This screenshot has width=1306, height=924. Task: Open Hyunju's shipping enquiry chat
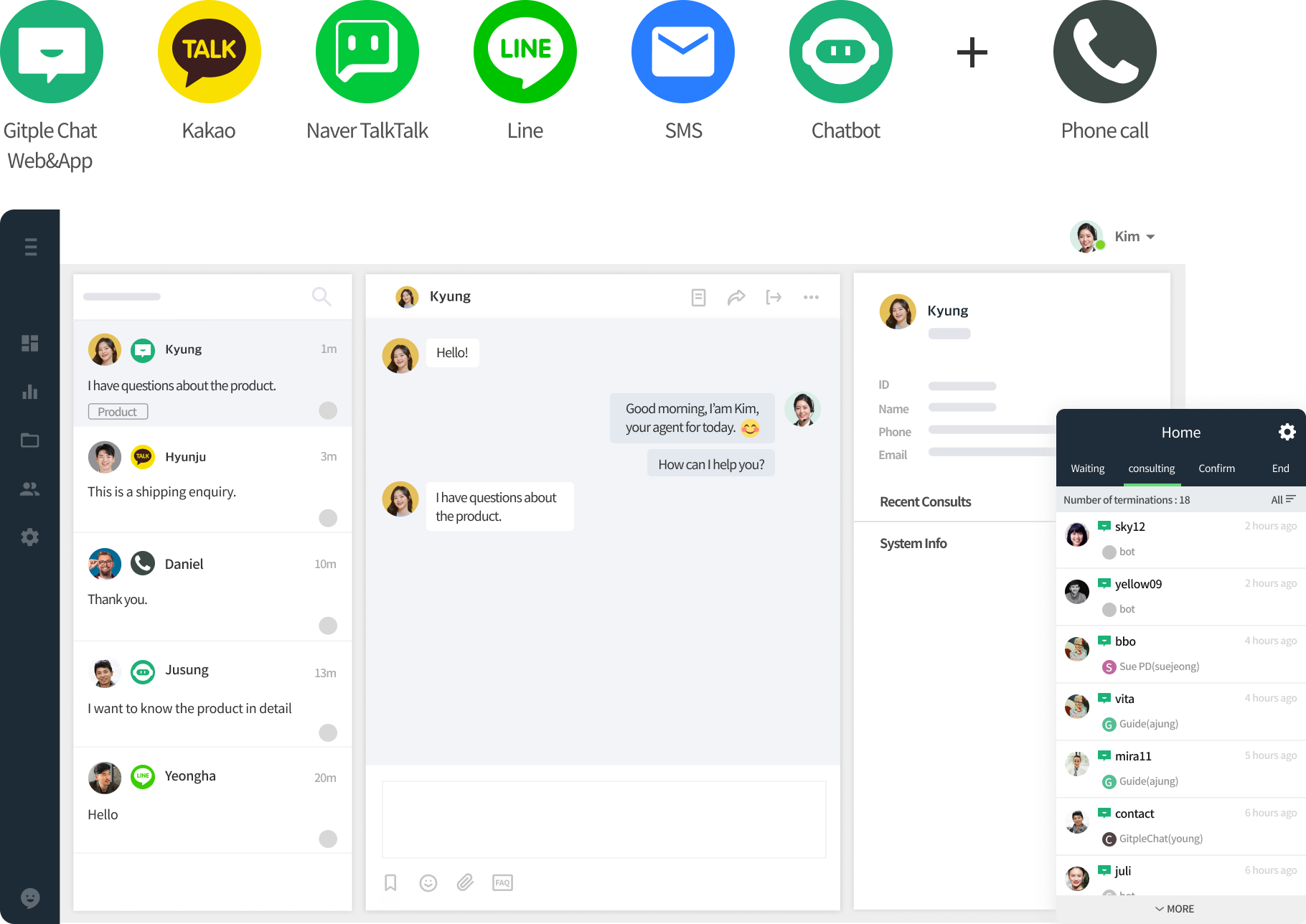point(212,480)
